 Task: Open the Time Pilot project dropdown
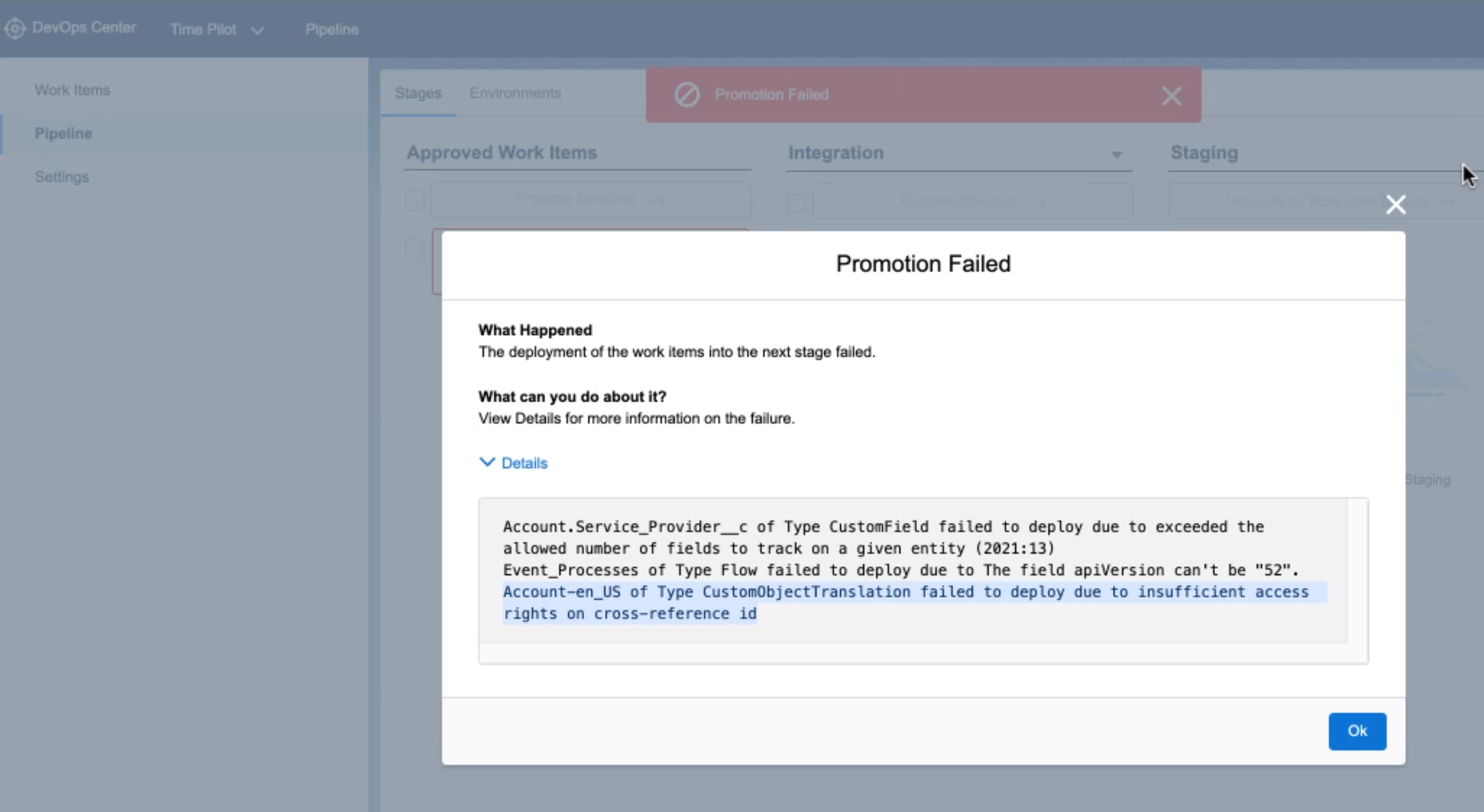coord(217,29)
